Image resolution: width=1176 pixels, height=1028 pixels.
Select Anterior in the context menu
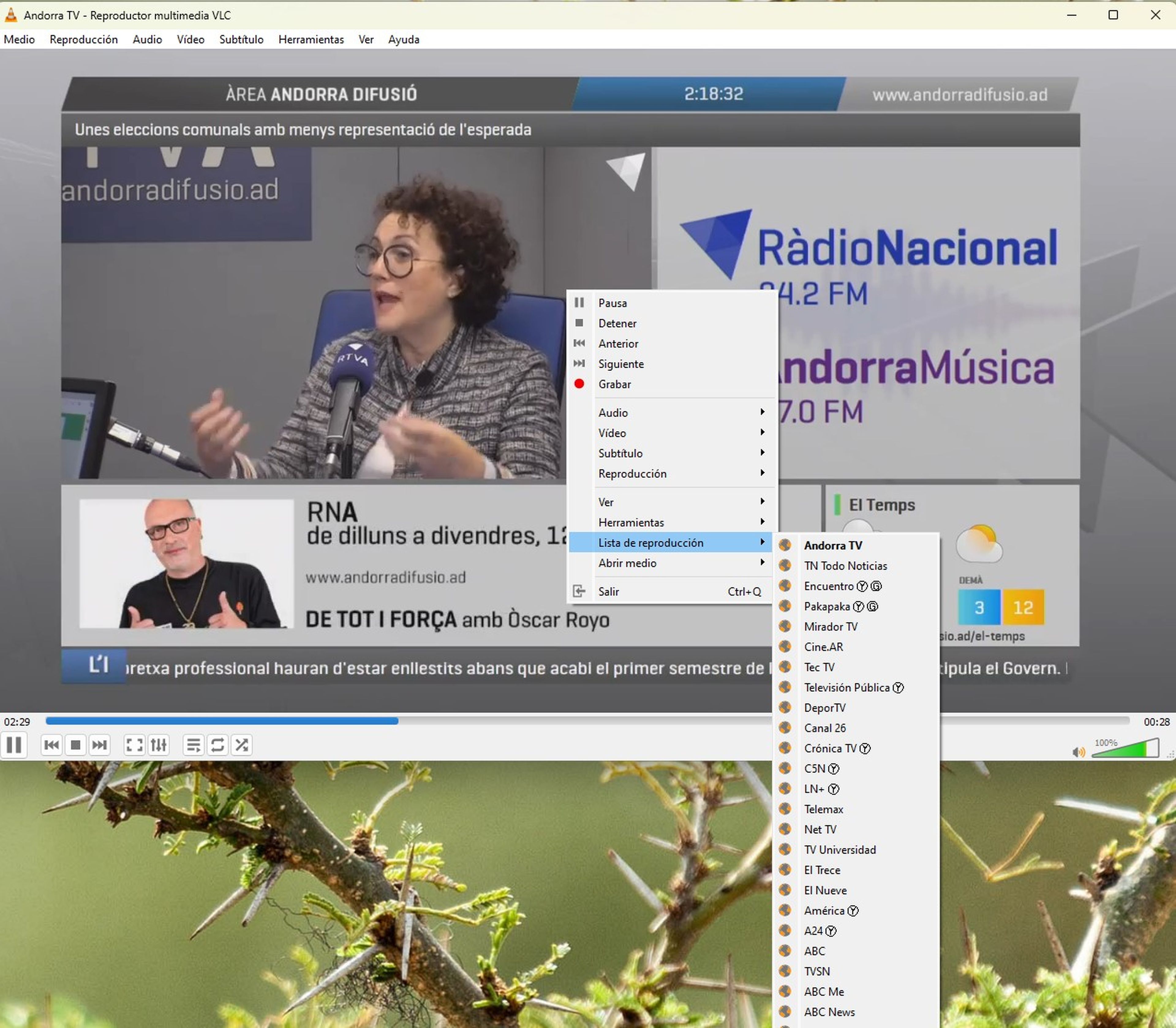pyautogui.click(x=672, y=343)
